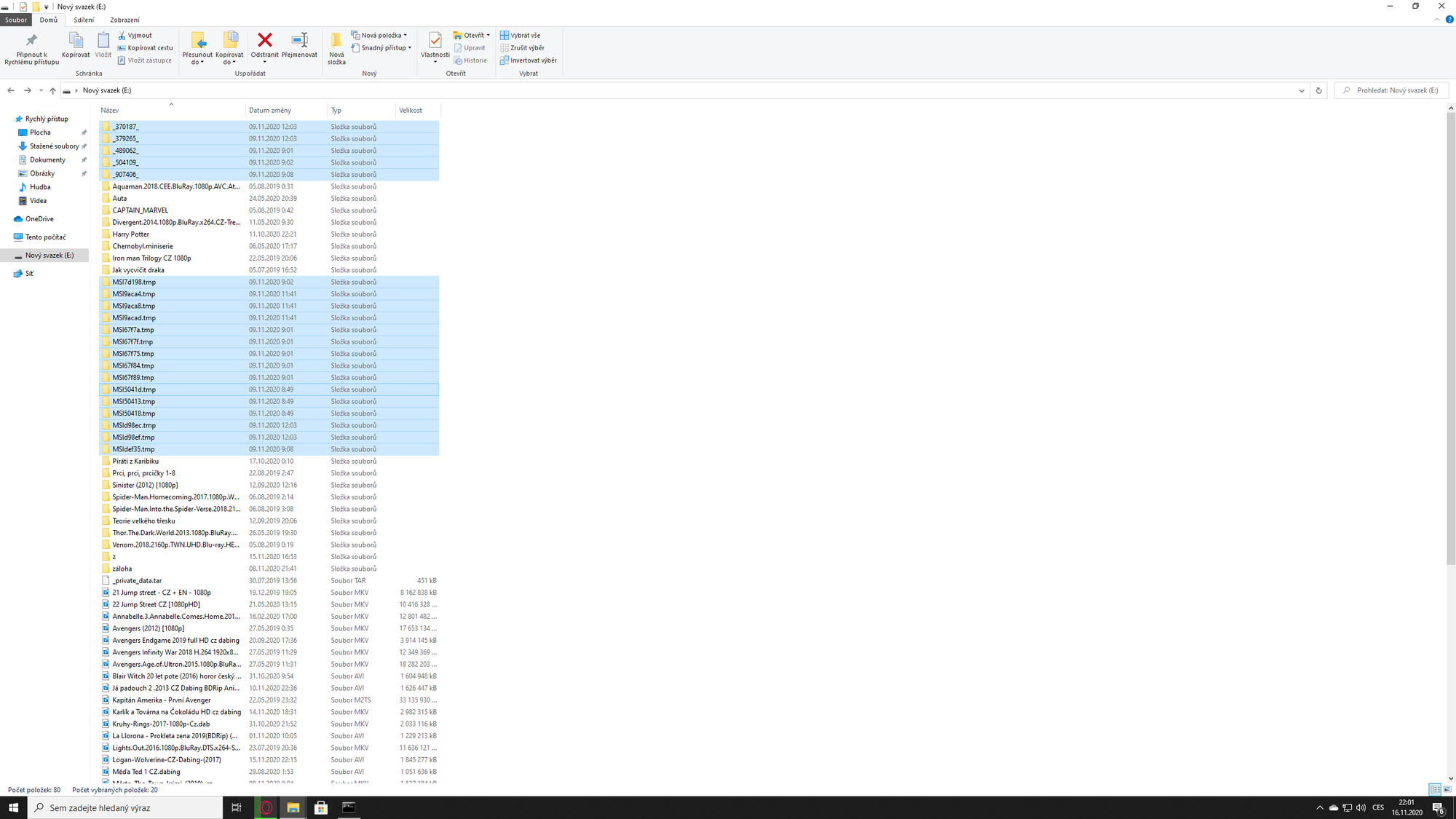
Task: Select the _private_data.tar file
Action: click(269, 581)
